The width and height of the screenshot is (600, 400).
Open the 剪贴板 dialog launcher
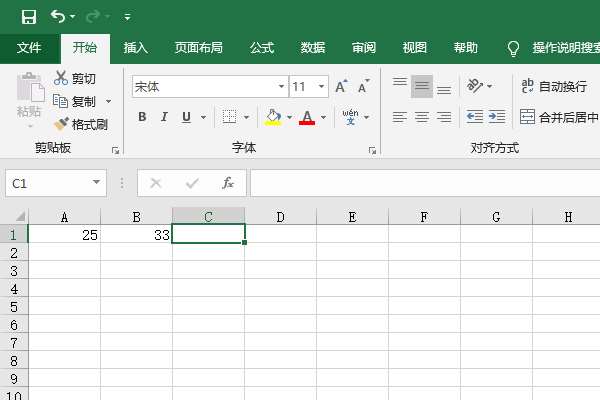tap(116, 150)
